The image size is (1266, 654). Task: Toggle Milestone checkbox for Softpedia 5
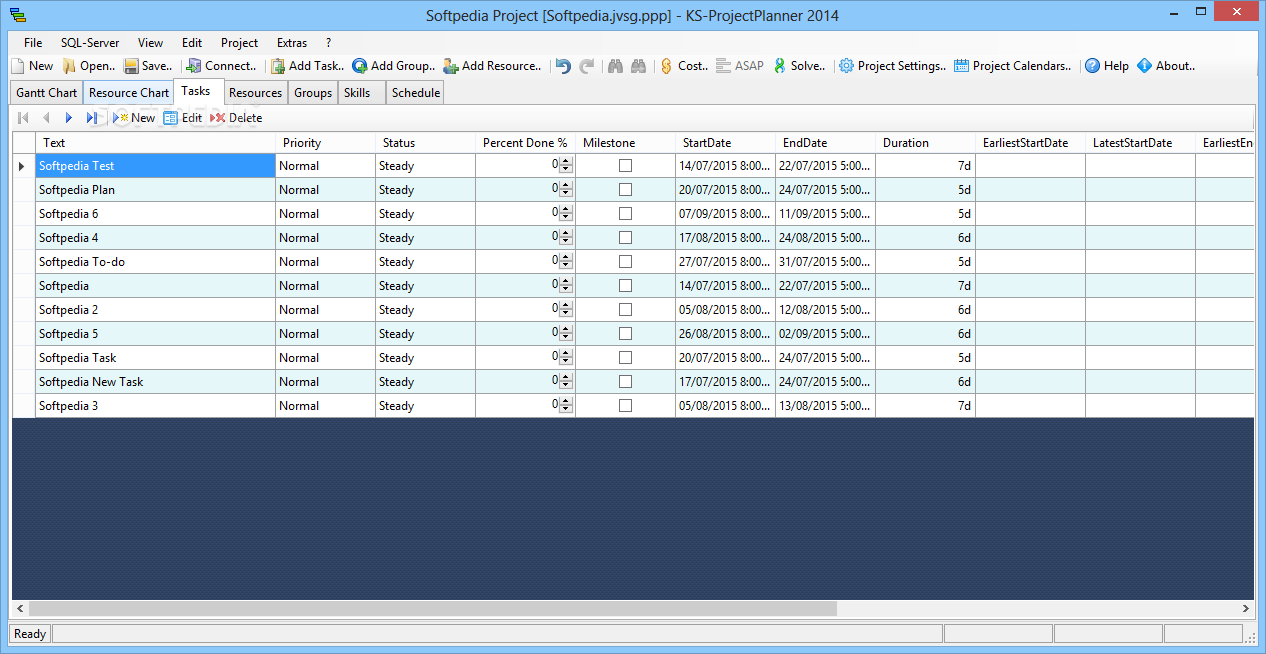[x=625, y=334]
